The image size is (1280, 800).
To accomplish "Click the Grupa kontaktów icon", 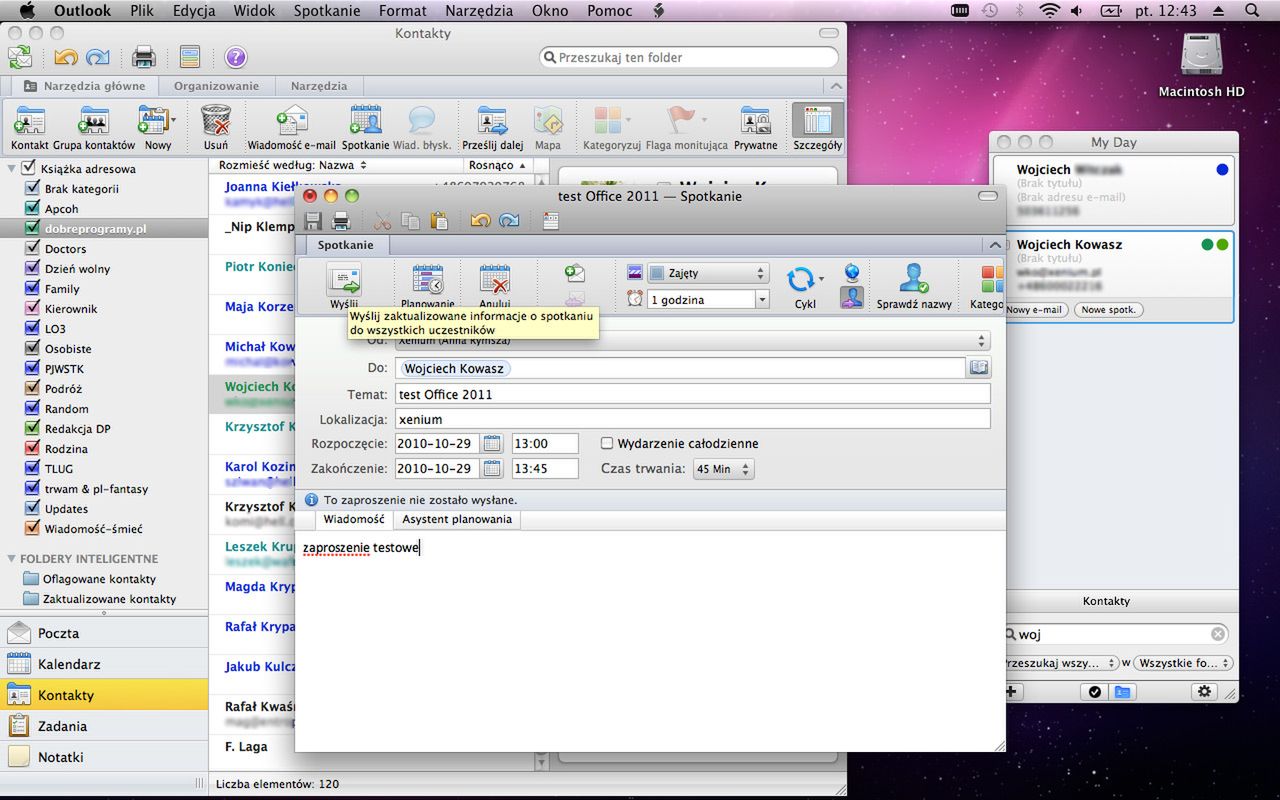I will 94,122.
